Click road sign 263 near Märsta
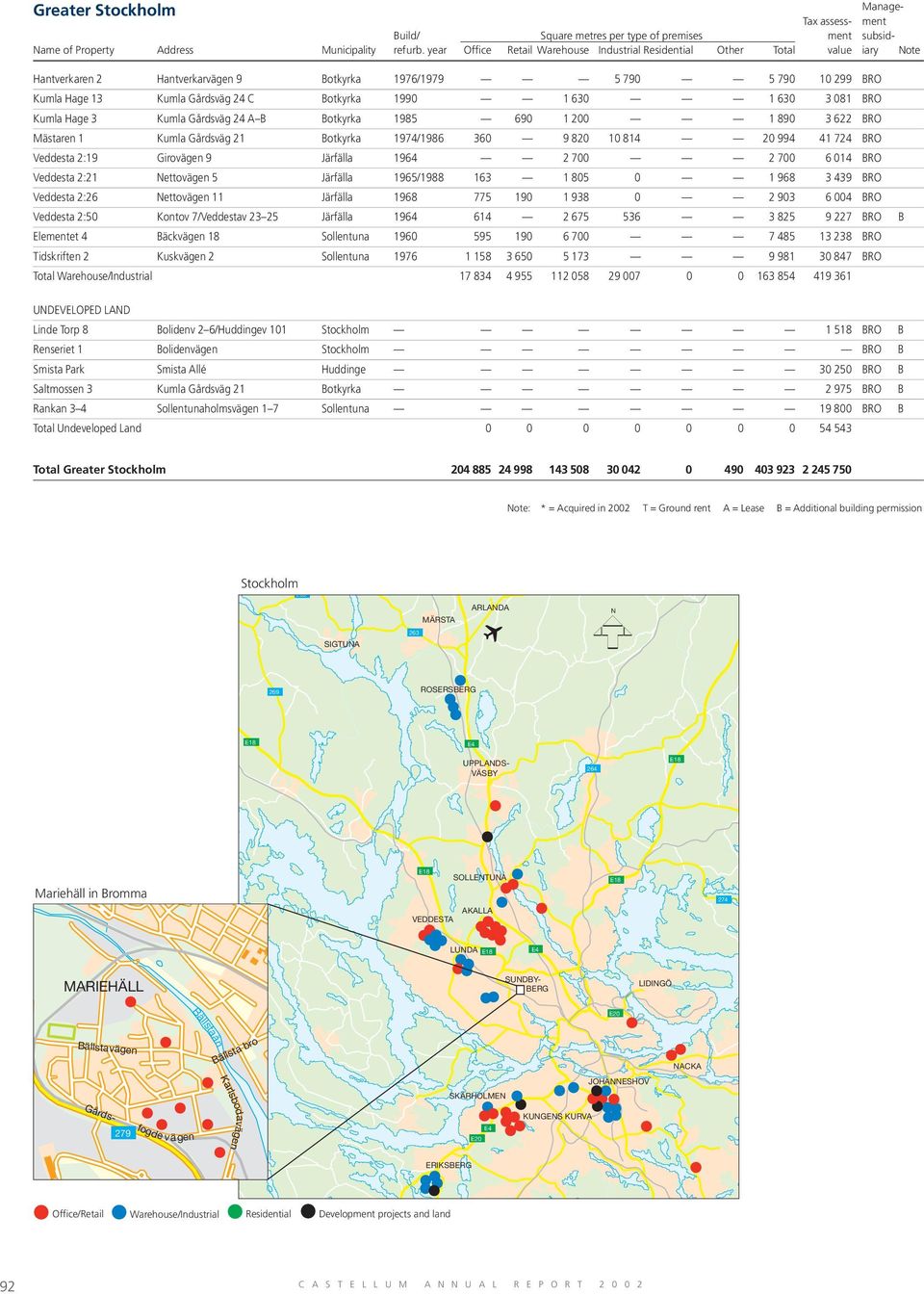The height and width of the screenshot is (1294, 924). tap(414, 633)
